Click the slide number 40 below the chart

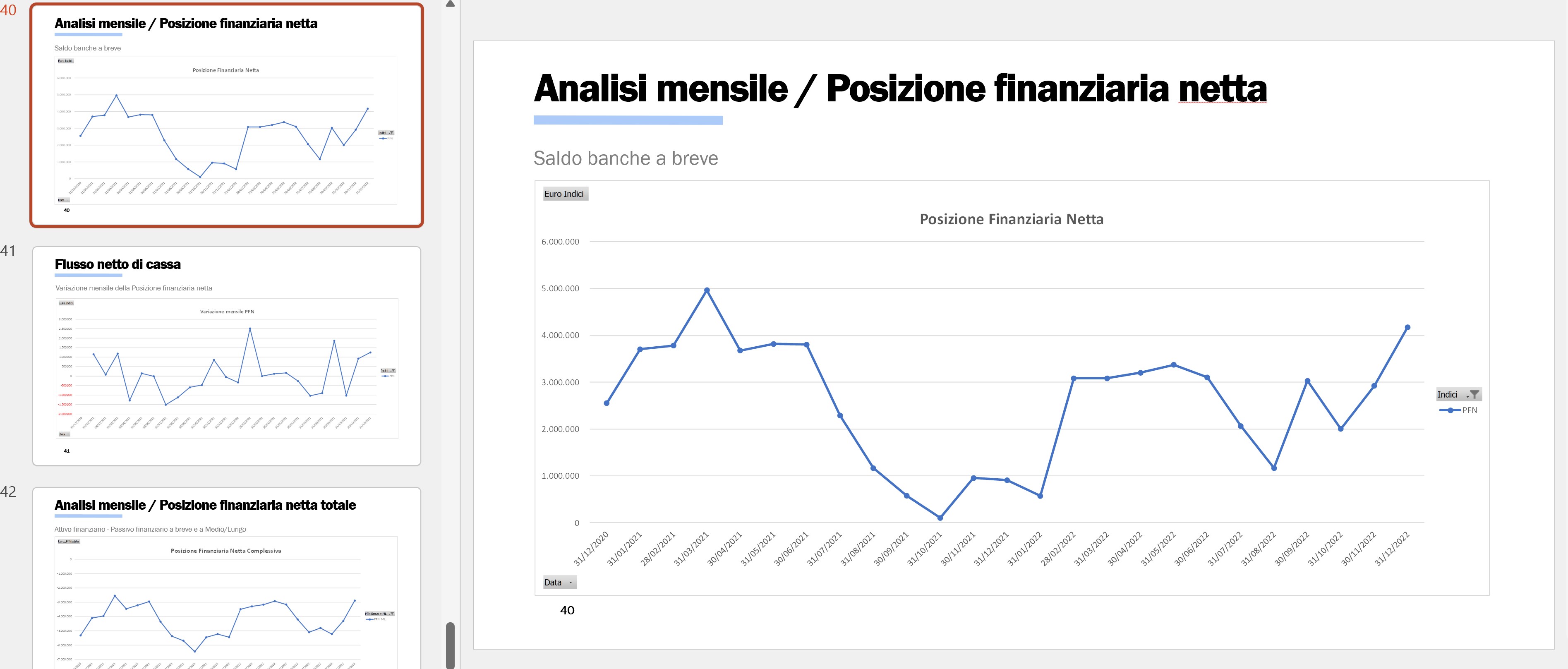[x=567, y=610]
